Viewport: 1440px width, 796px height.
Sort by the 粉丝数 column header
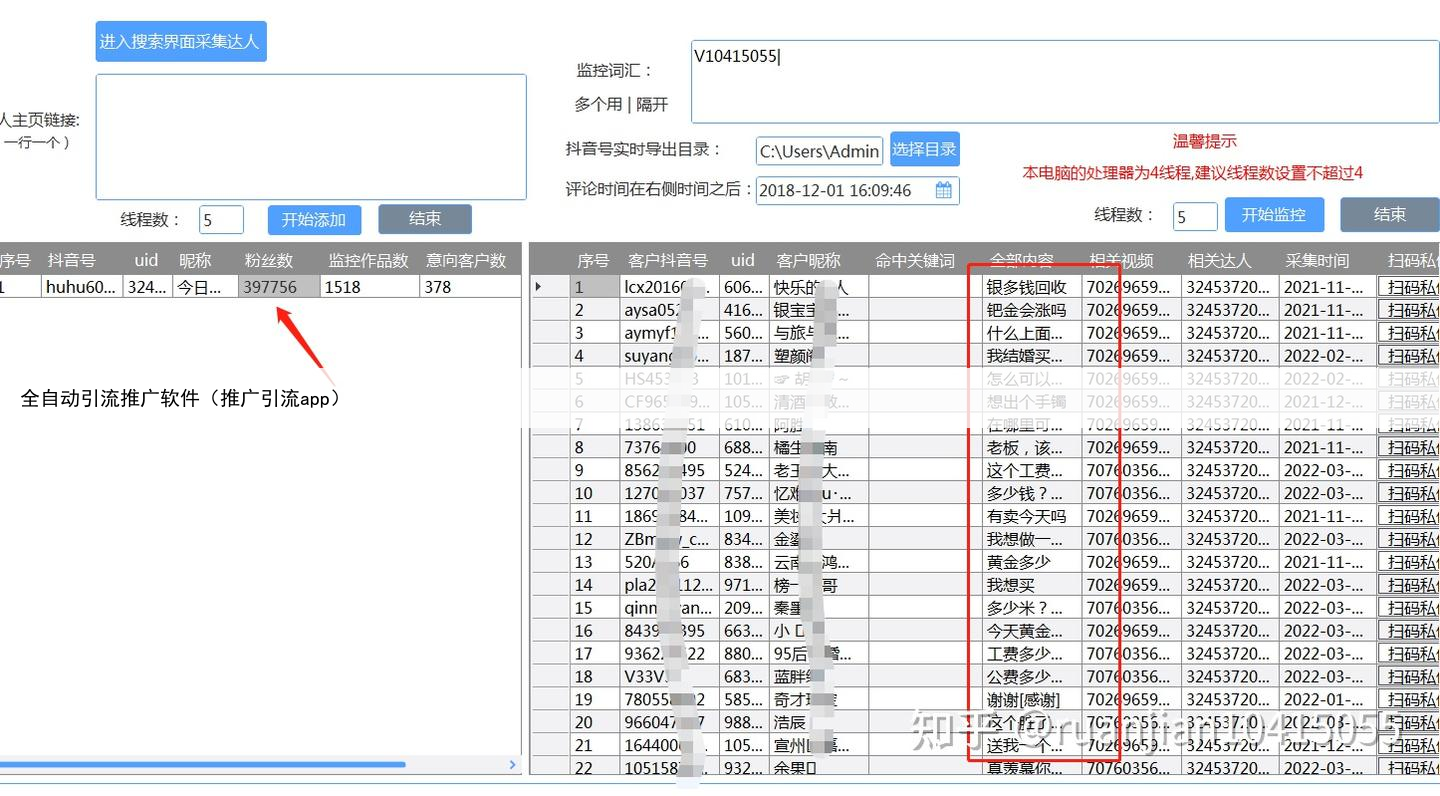click(x=269, y=260)
